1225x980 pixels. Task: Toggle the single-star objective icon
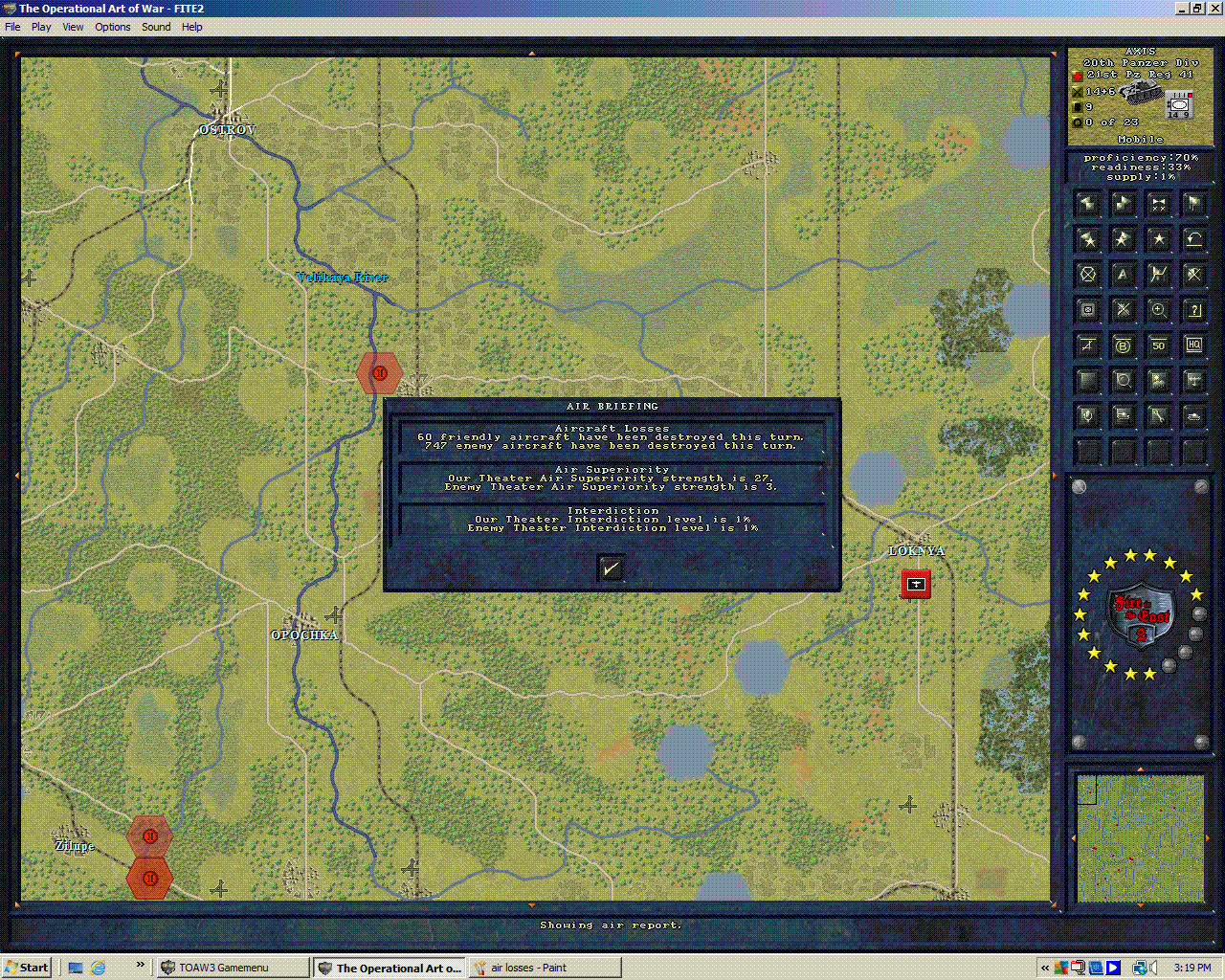(1159, 238)
